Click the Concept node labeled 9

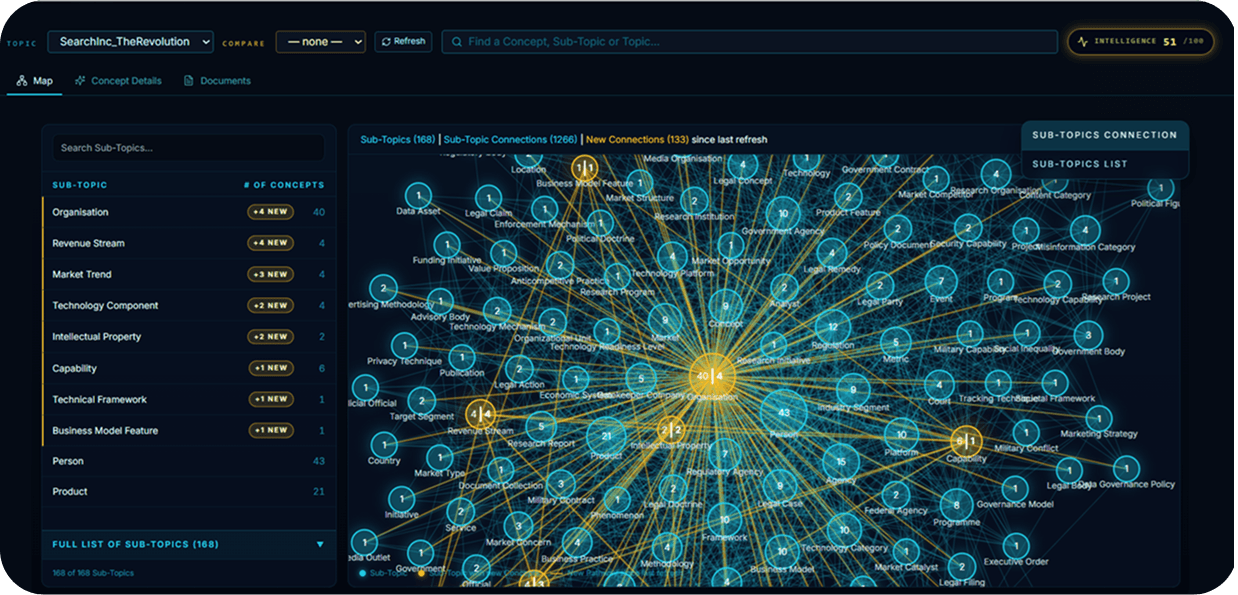(726, 307)
